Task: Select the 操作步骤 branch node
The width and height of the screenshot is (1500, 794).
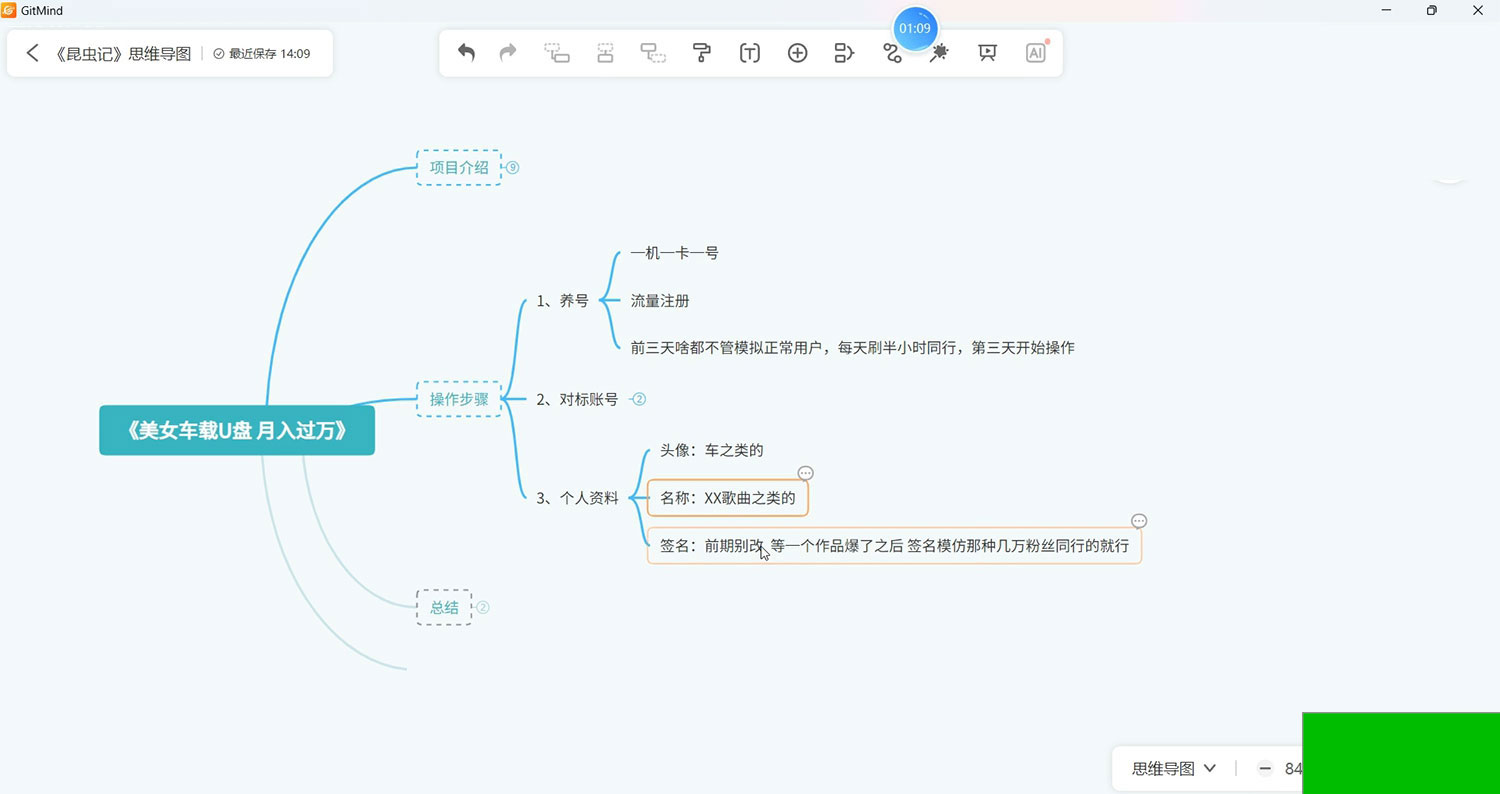Action: [x=459, y=399]
